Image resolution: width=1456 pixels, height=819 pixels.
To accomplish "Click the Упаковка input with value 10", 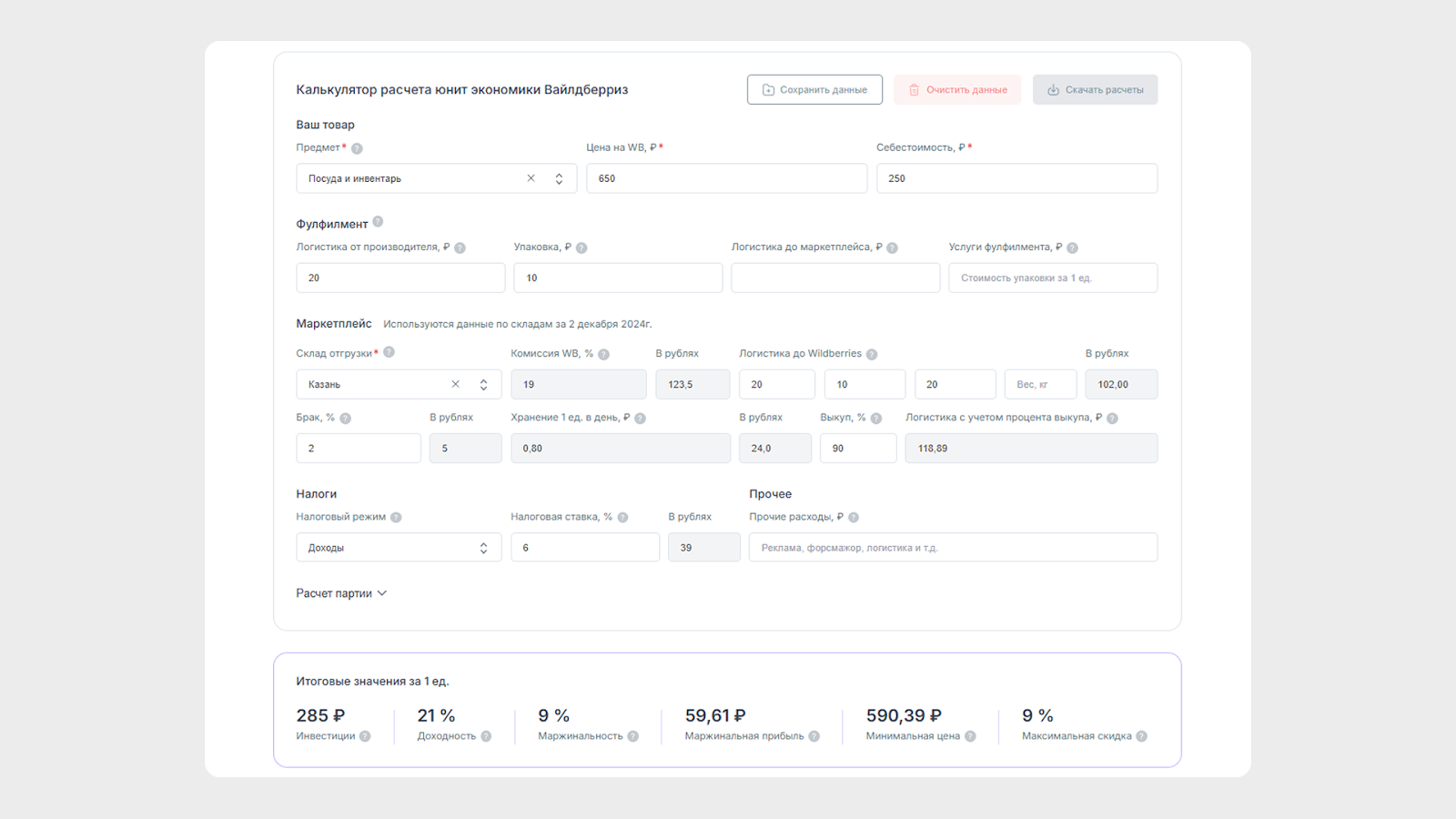I will point(618,278).
